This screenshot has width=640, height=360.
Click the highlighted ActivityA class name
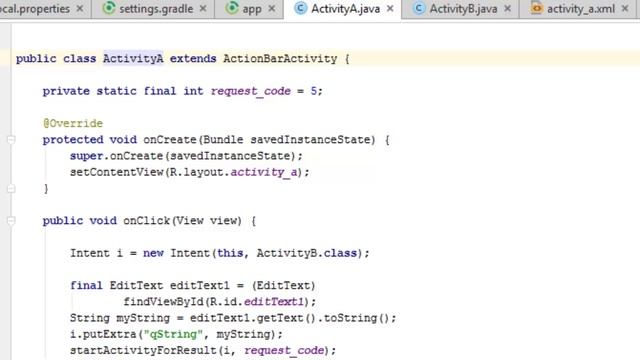click(x=133, y=58)
